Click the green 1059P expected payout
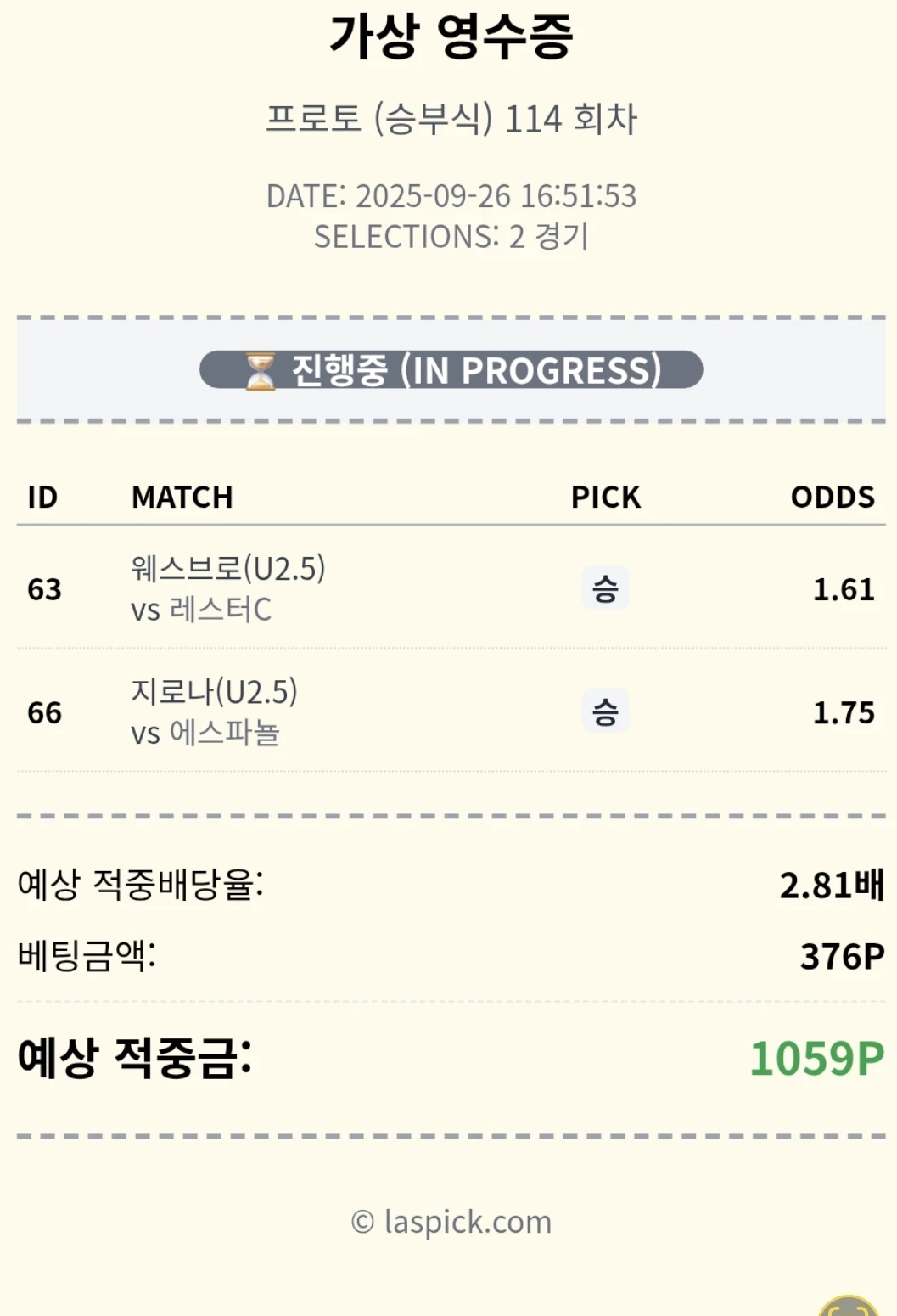897x1316 pixels. coord(816,1059)
